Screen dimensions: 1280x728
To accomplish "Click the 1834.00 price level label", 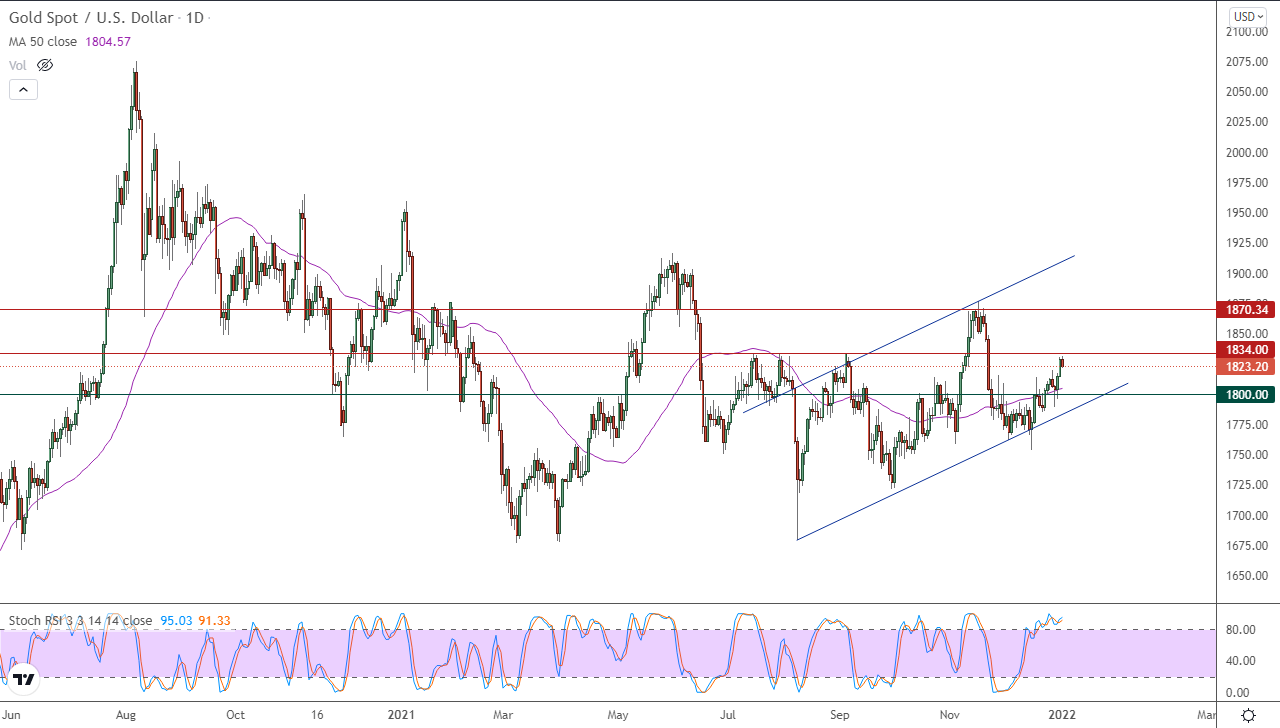I will point(1247,349).
